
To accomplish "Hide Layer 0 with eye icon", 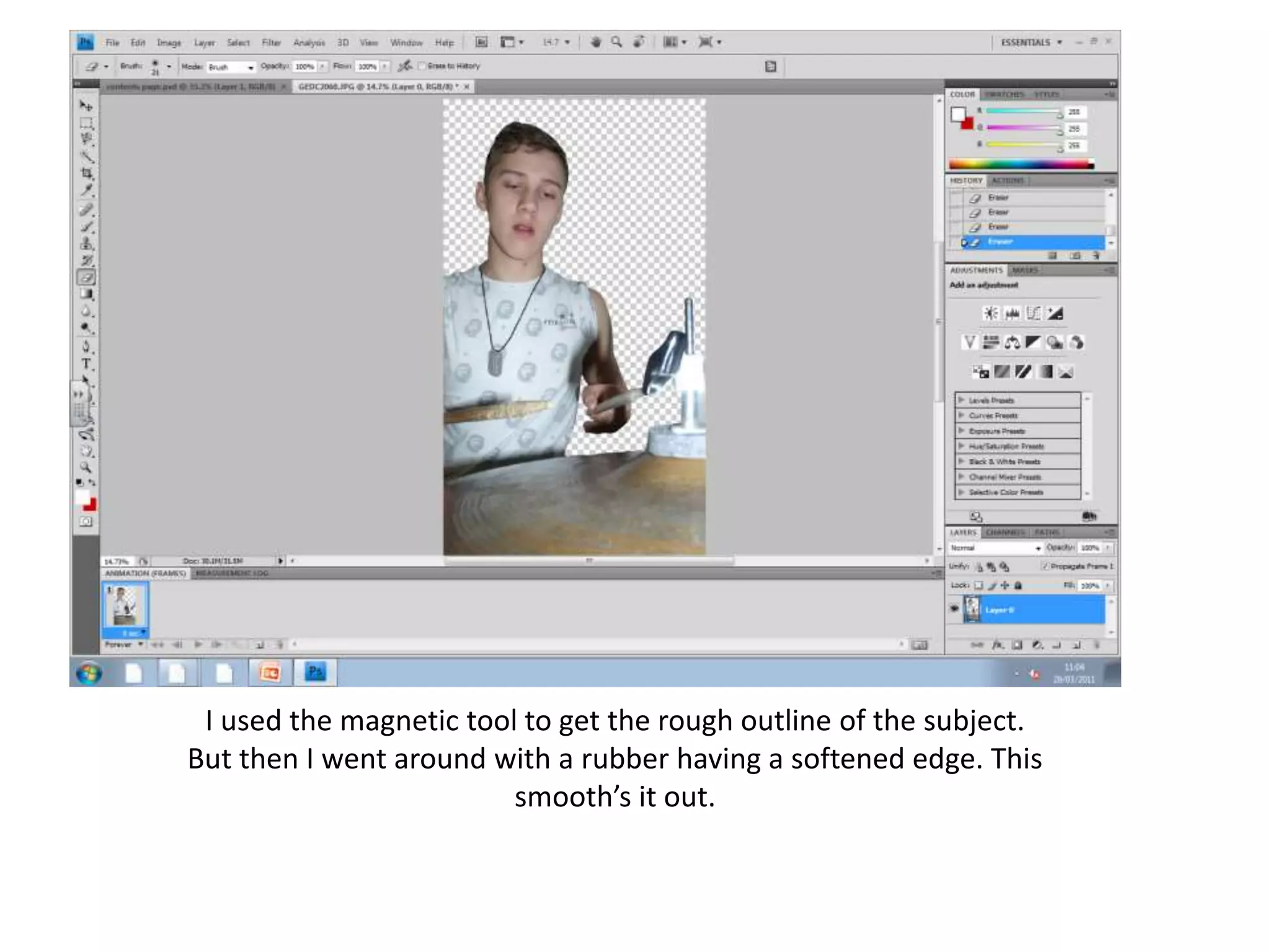I will (x=954, y=609).
